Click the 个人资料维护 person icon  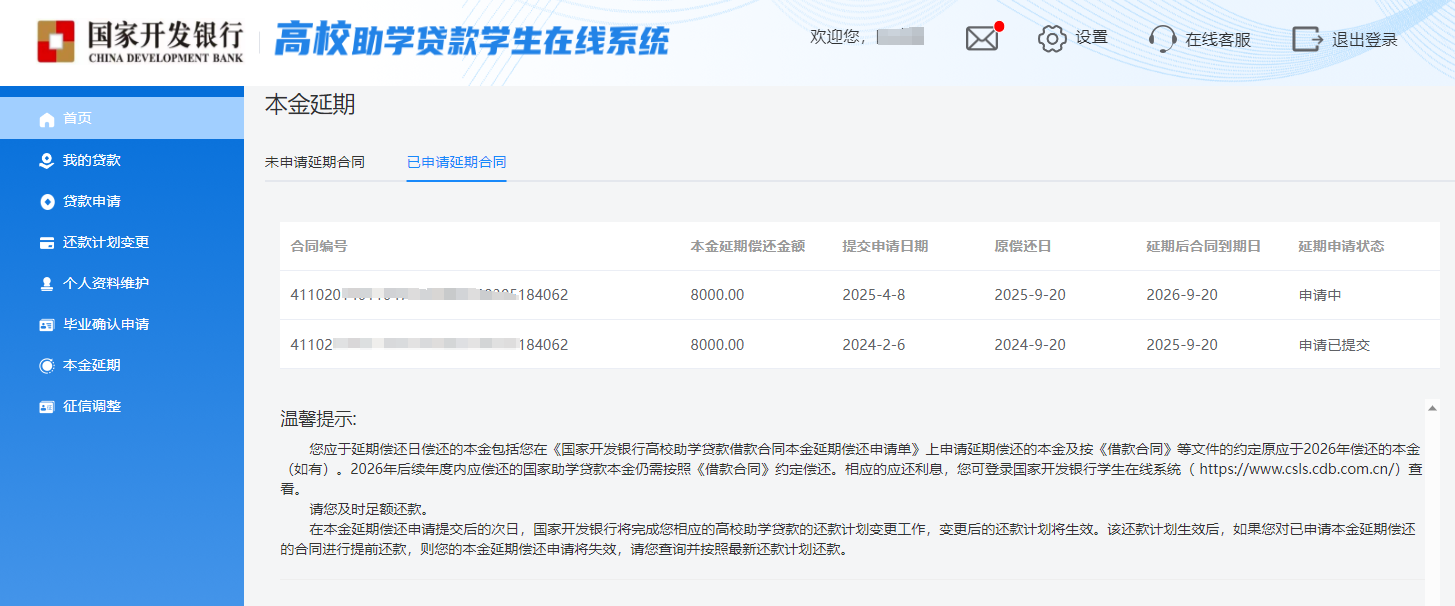pos(46,284)
